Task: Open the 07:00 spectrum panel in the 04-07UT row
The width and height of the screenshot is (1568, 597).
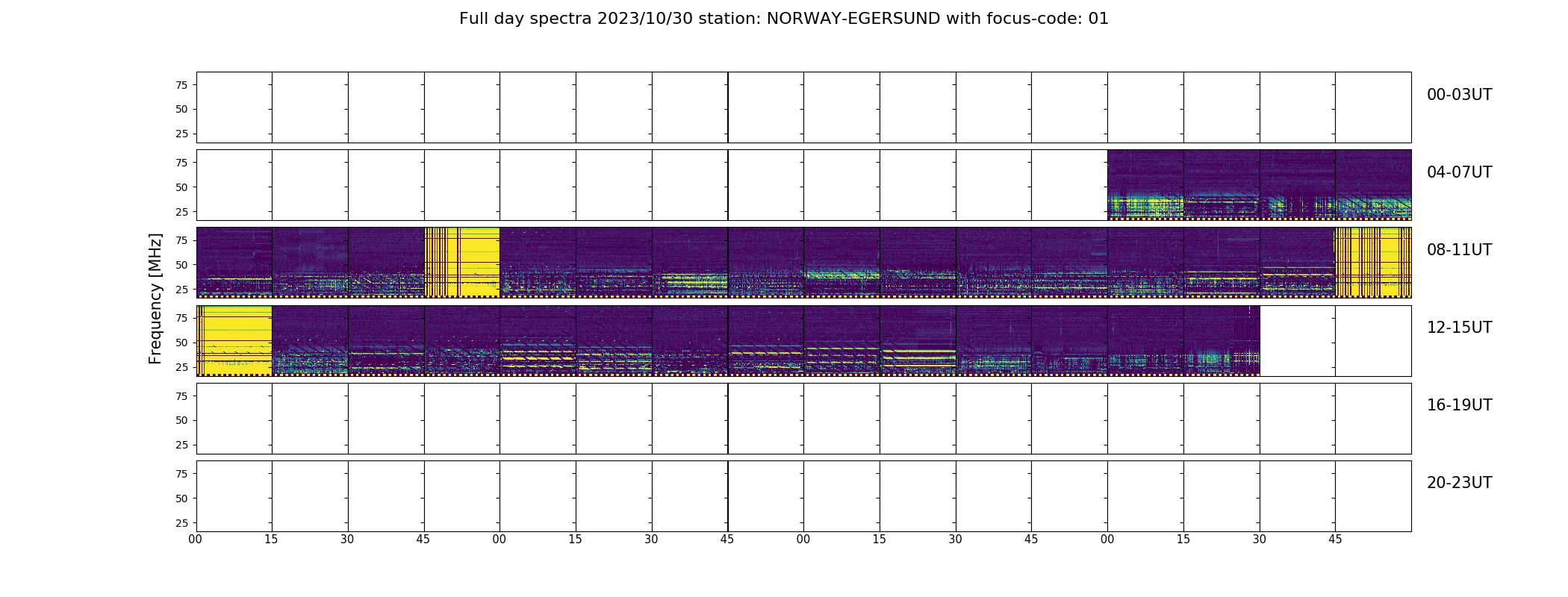Action: [1145, 185]
